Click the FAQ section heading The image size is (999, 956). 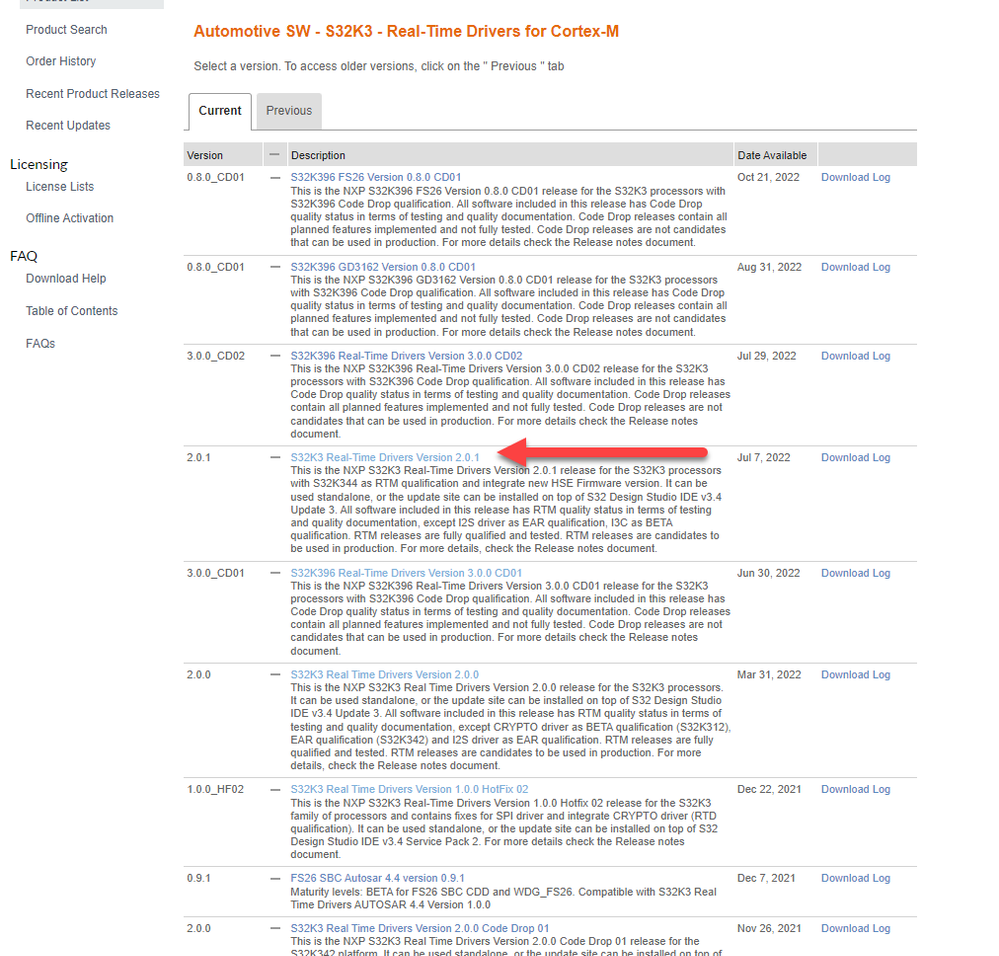pyautogui.click(x=24, y=256)
